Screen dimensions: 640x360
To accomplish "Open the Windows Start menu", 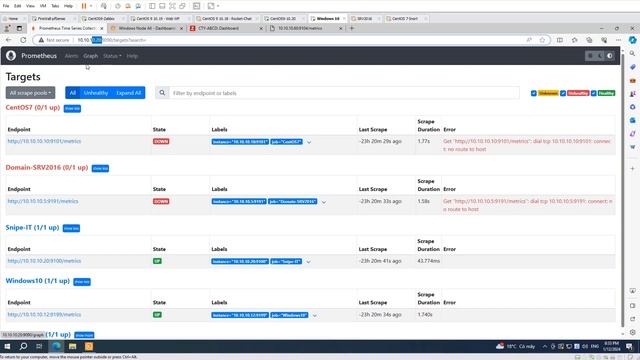I will tap(7, 346).
